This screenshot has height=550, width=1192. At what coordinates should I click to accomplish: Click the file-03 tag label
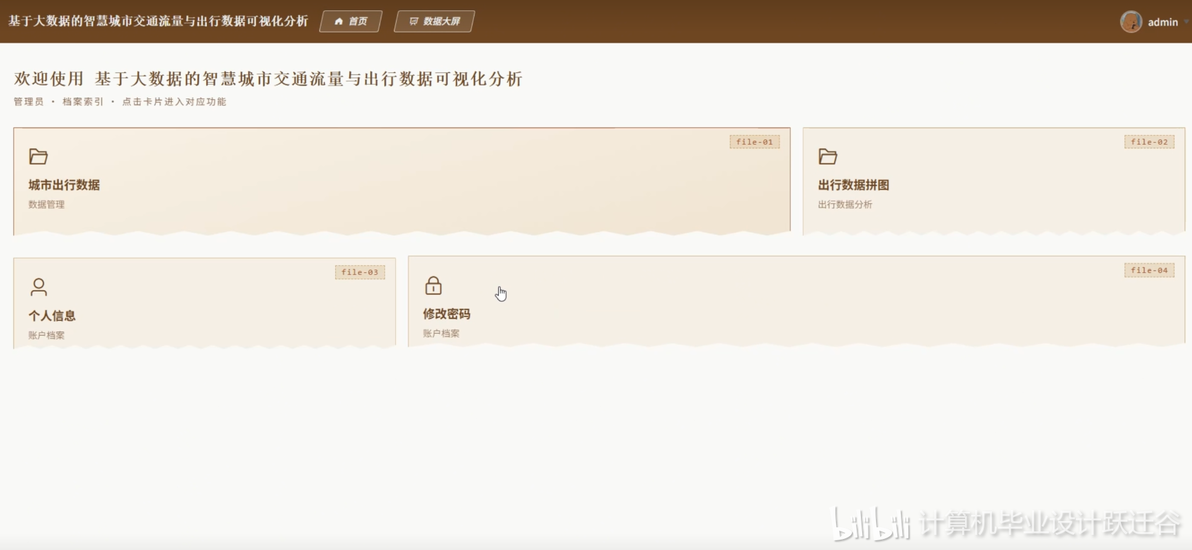point(360,272)
